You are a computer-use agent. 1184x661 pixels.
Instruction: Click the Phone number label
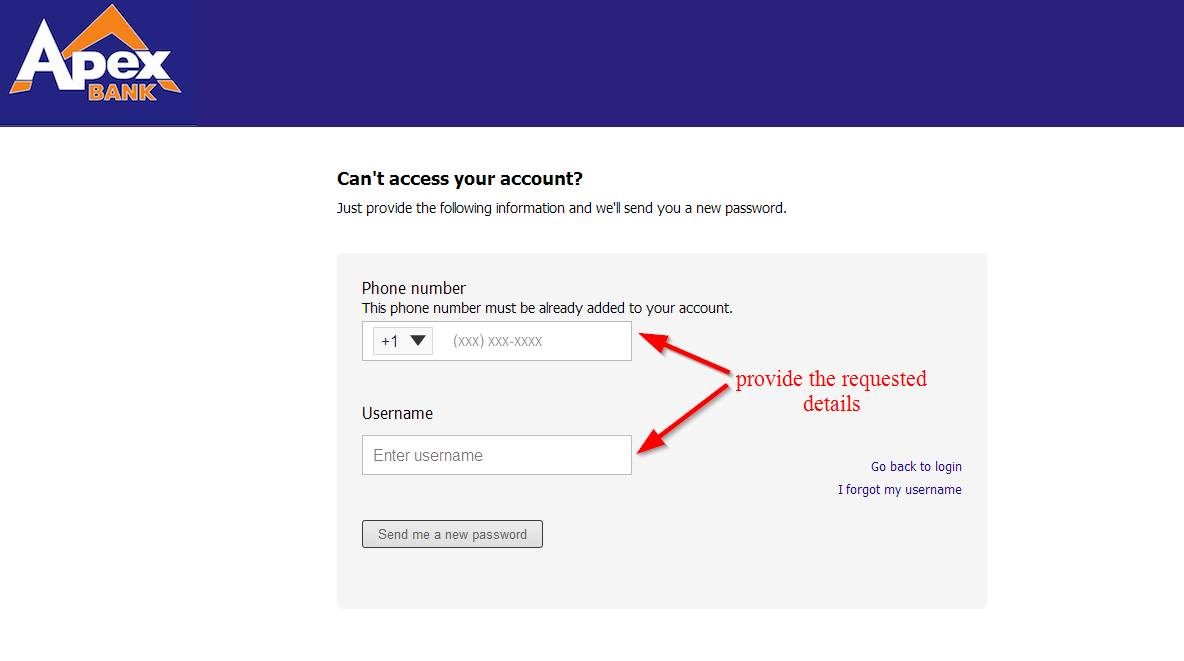414,288
